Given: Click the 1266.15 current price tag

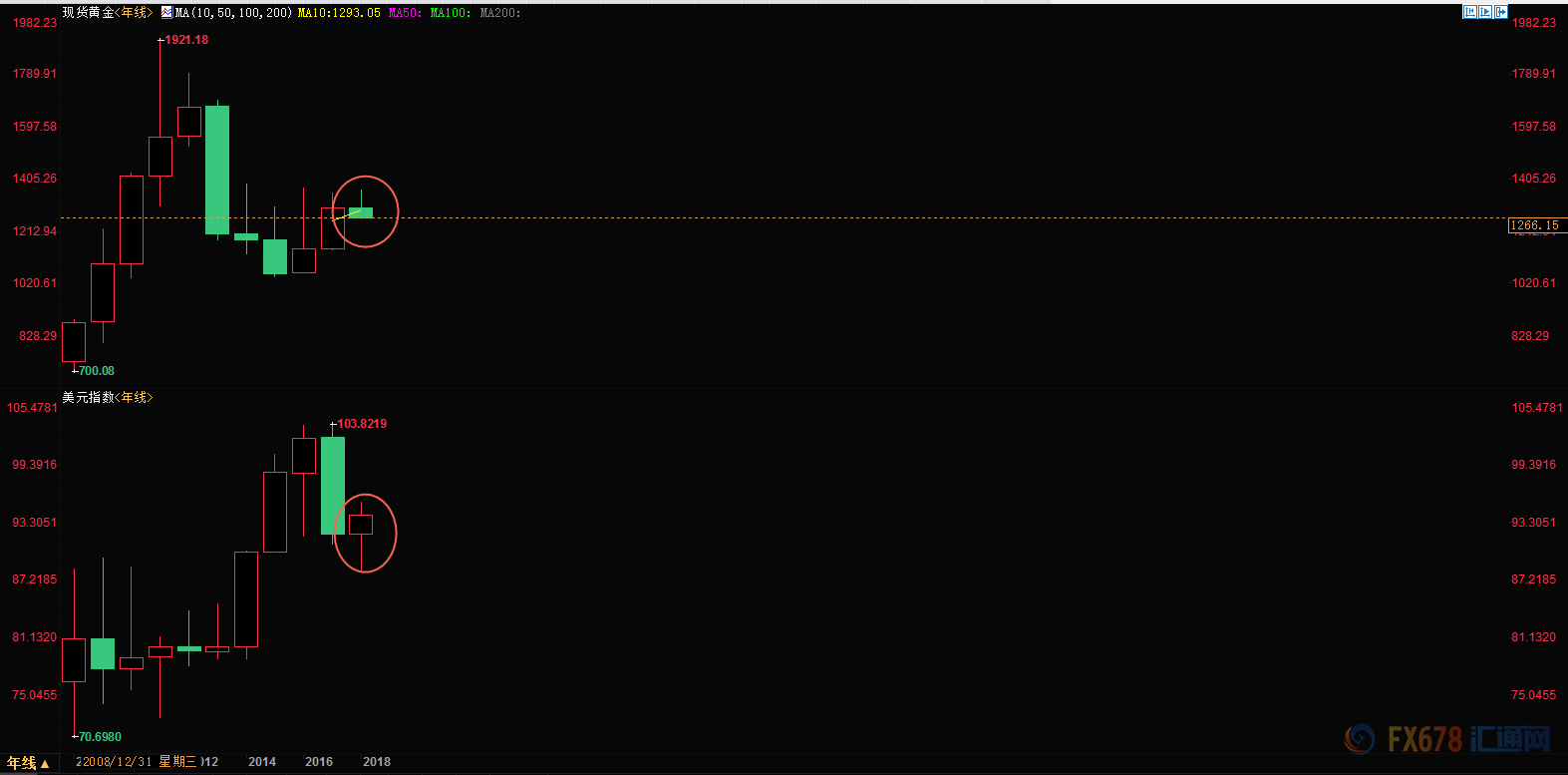Looking at the screenshot, I should tap(1535, 225).
